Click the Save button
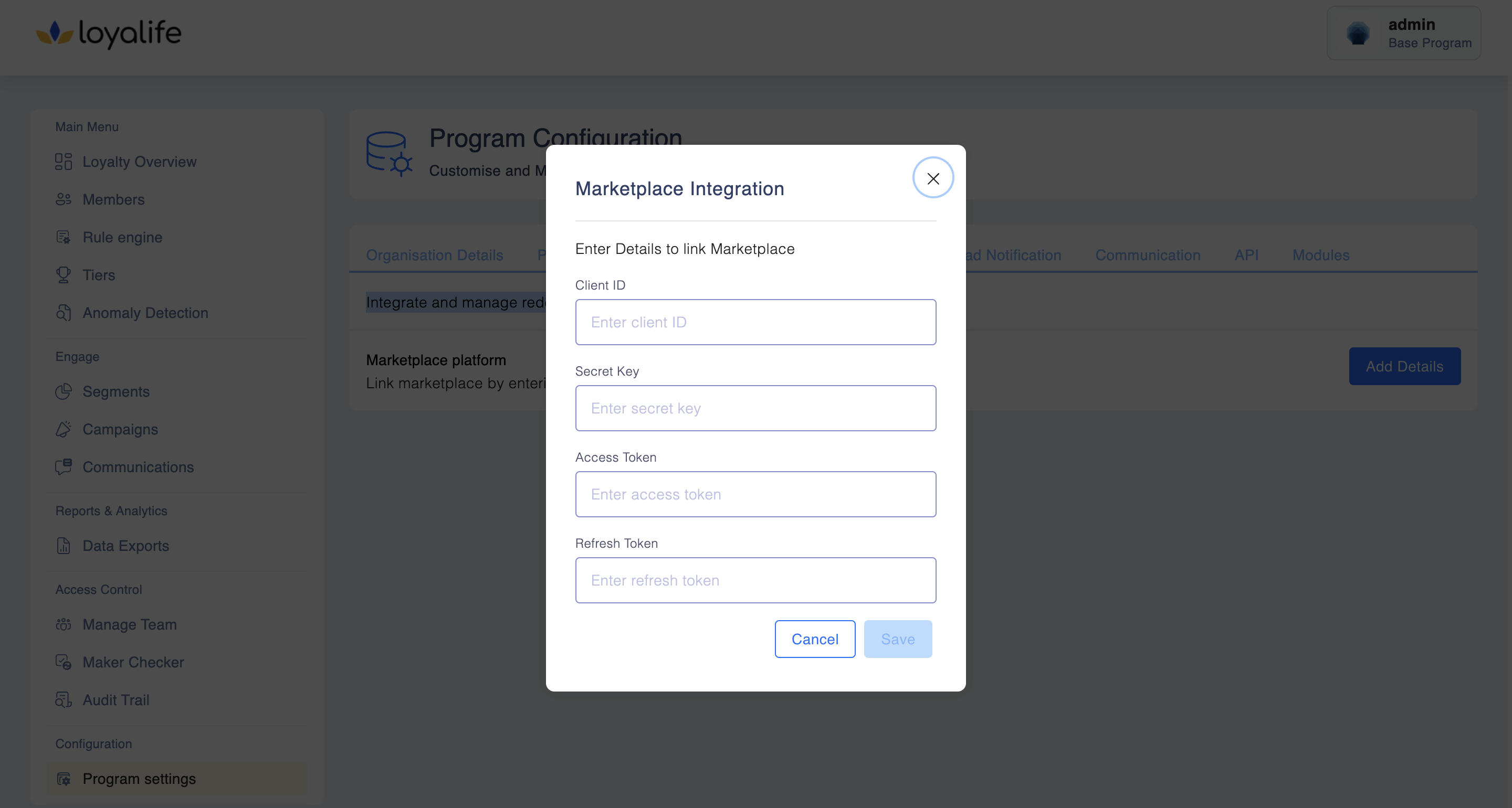This screenshot has height=808, width=1512. point(897,639)
